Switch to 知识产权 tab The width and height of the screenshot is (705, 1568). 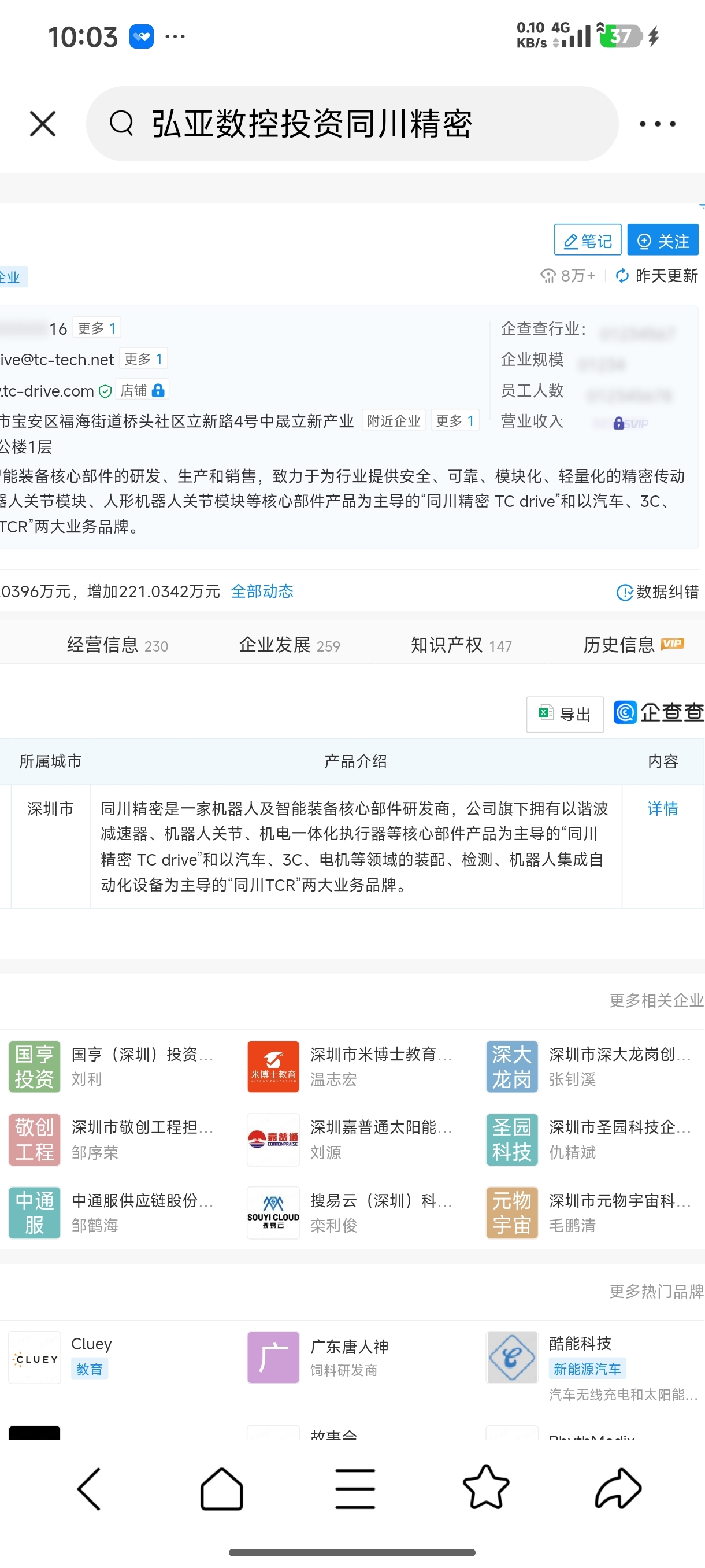click(x=462, y=645)
